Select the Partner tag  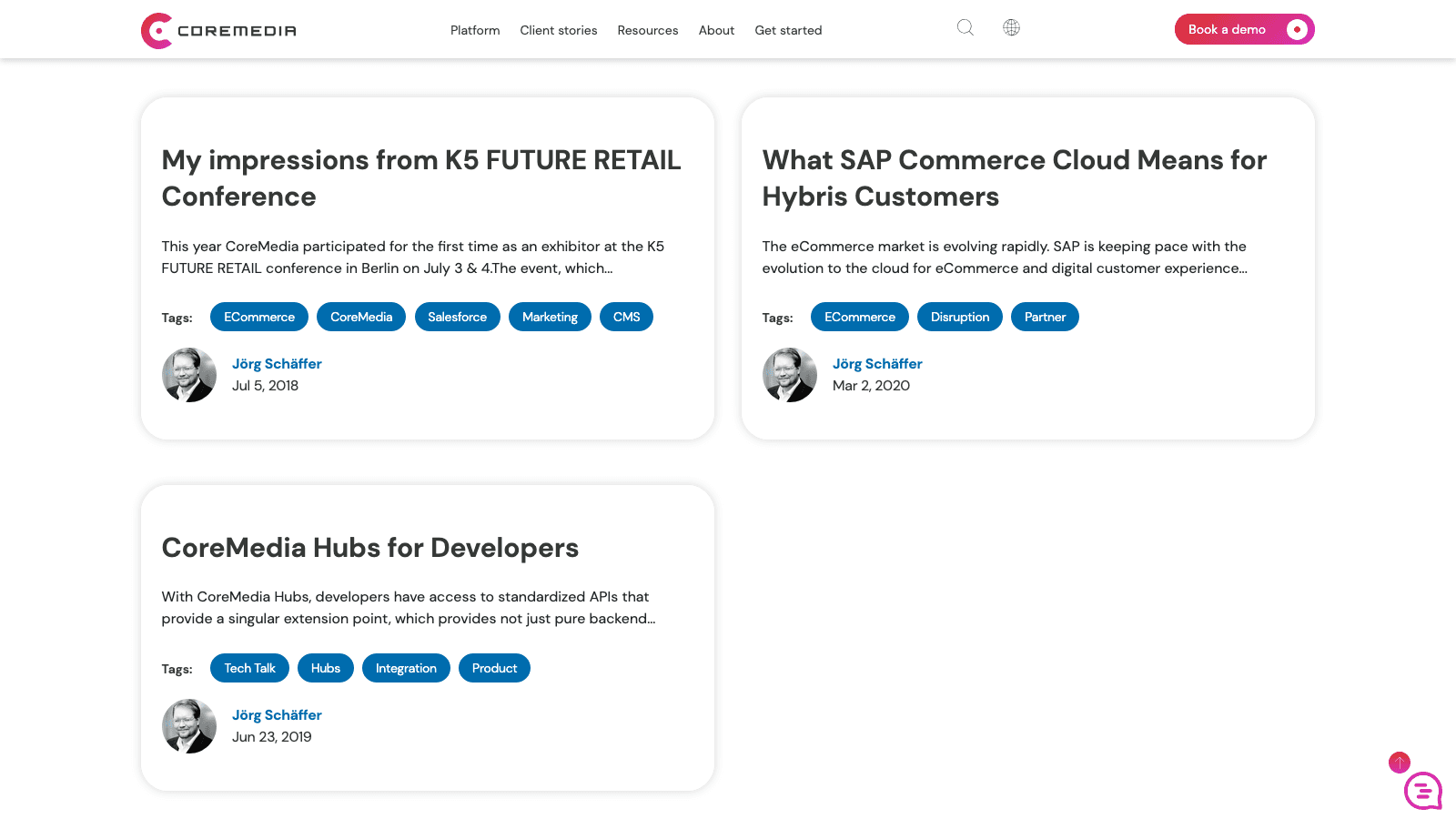click(x=1045, y=317)
